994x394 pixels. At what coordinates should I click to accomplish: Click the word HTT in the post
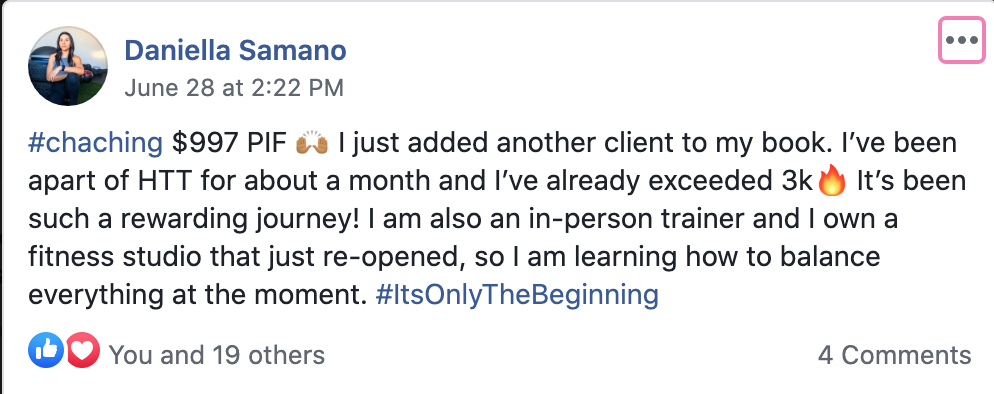[170, 182]
